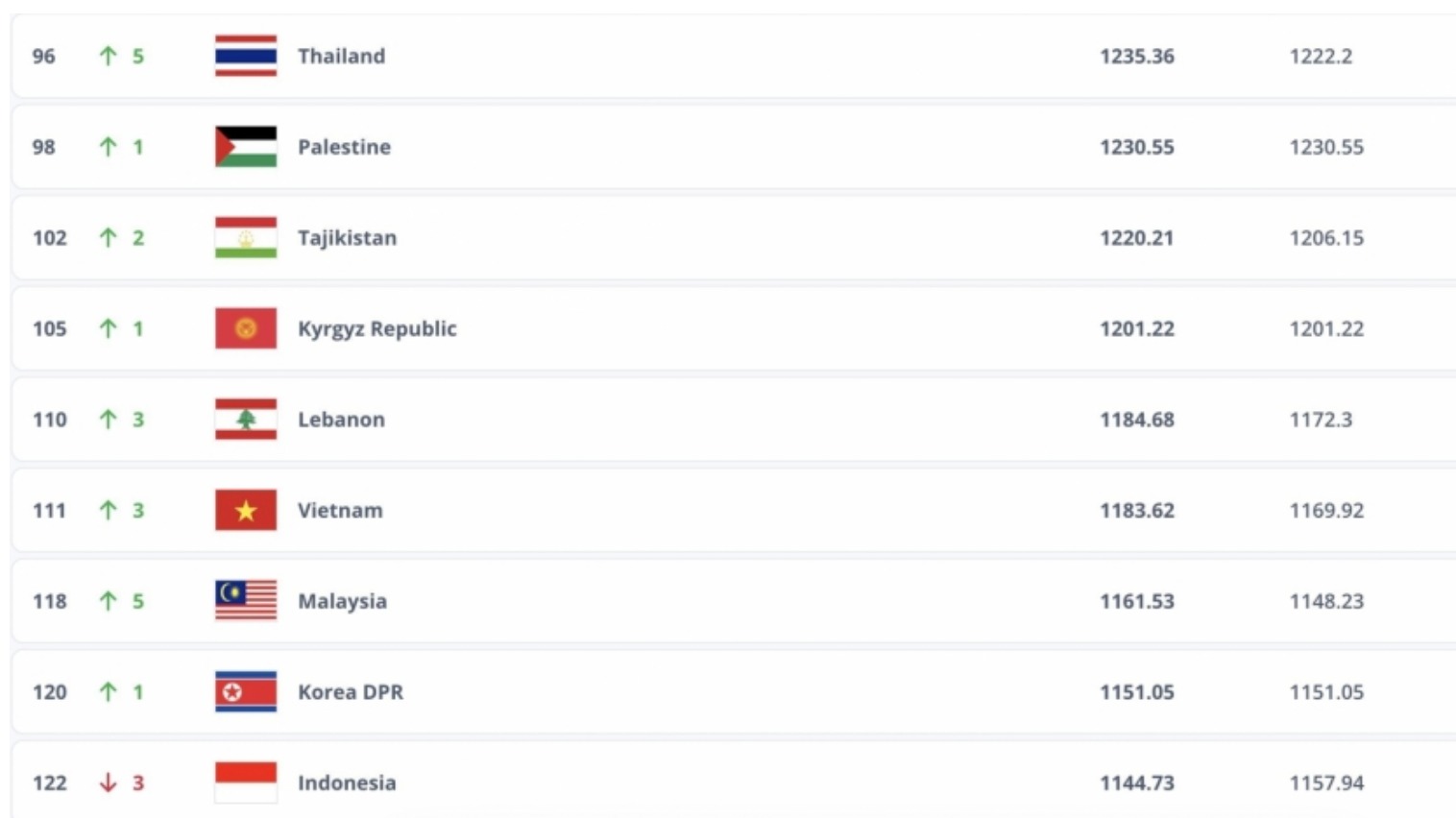Image resolution: width=1456 pixels, height=818 pixels.
Task: Click the Palestine flag icon
Action: 246,147
